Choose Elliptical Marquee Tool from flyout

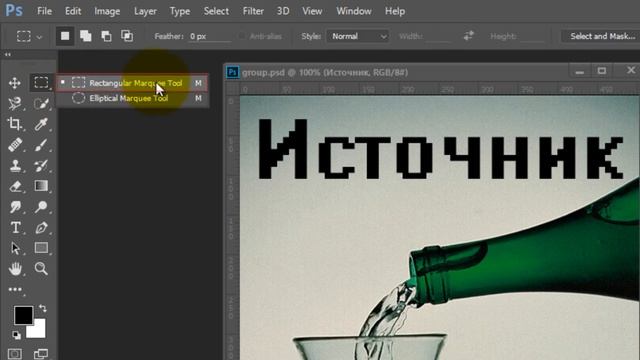click(x=132, y=98)
